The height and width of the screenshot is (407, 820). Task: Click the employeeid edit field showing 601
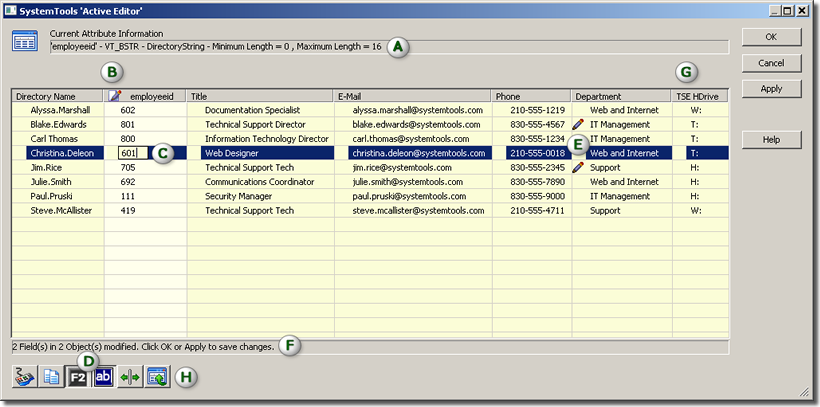(x=131, y=154)
